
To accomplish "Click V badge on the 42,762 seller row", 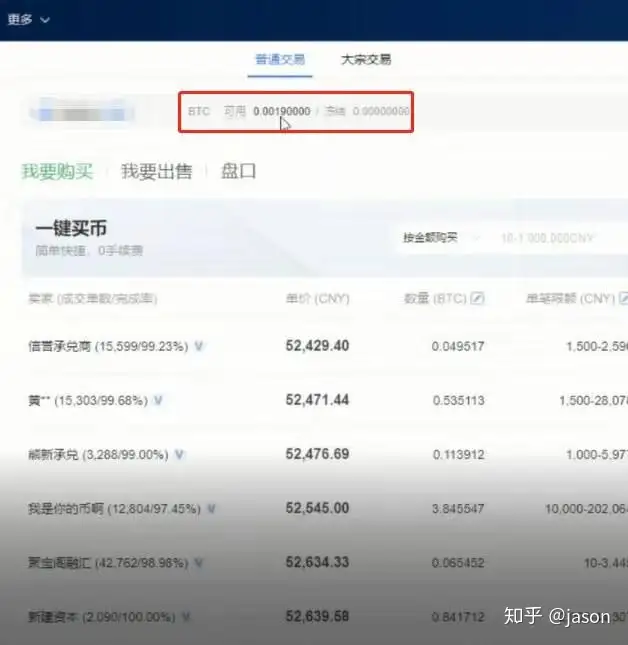I will pyautogui.click(x=199, y=563).
